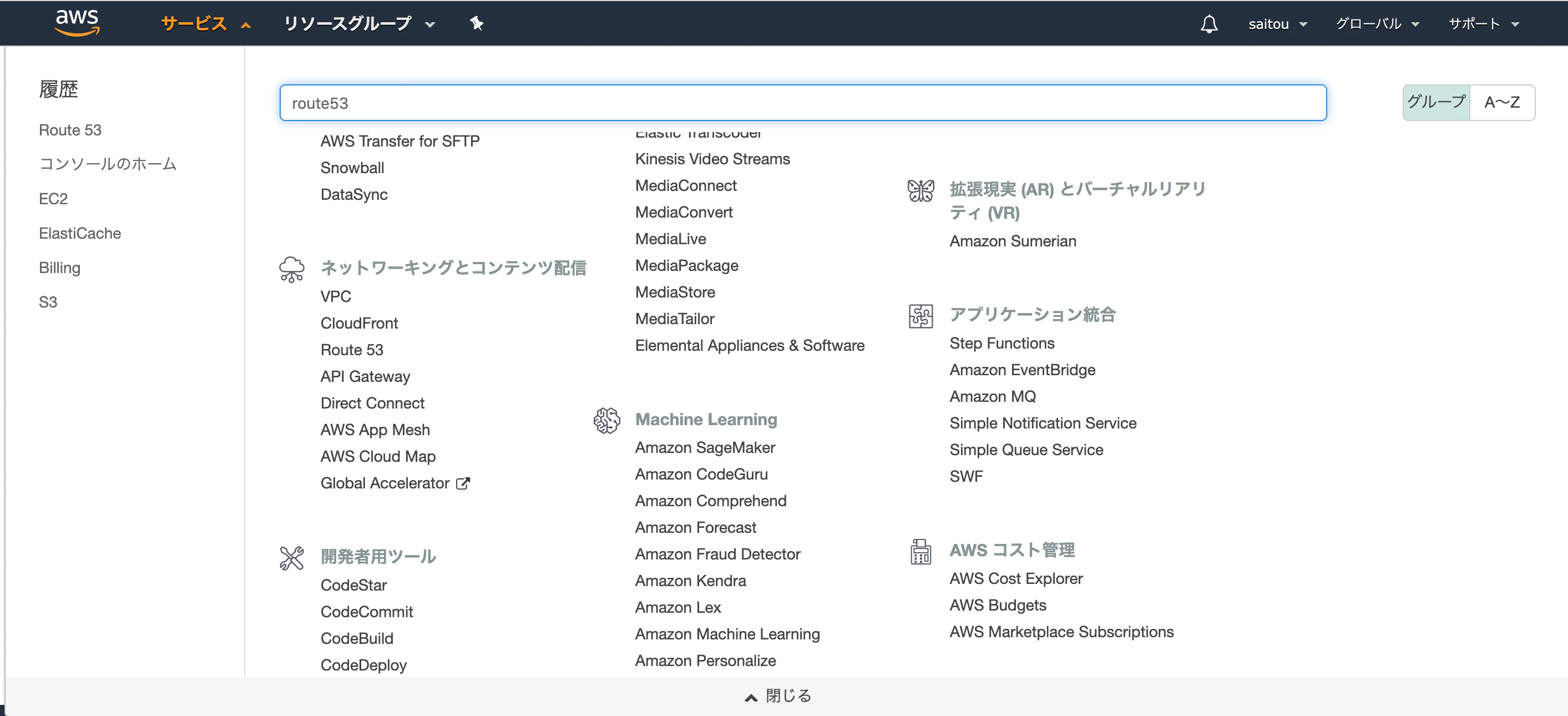Open Amazon EventBridge
This screenshot has height=716, width=1568.
point(1022,370)
